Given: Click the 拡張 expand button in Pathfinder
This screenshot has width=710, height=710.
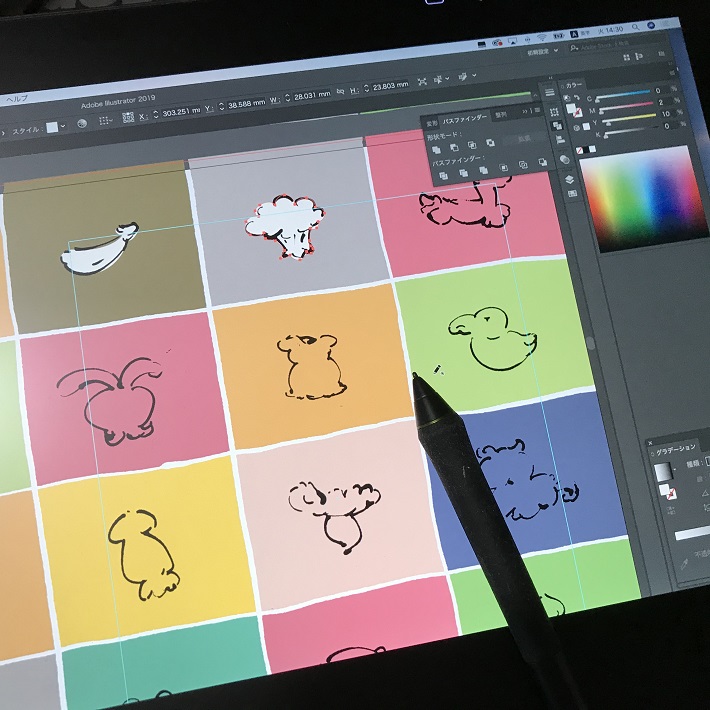Looking at the screenshot, I should tap(524, 139).
